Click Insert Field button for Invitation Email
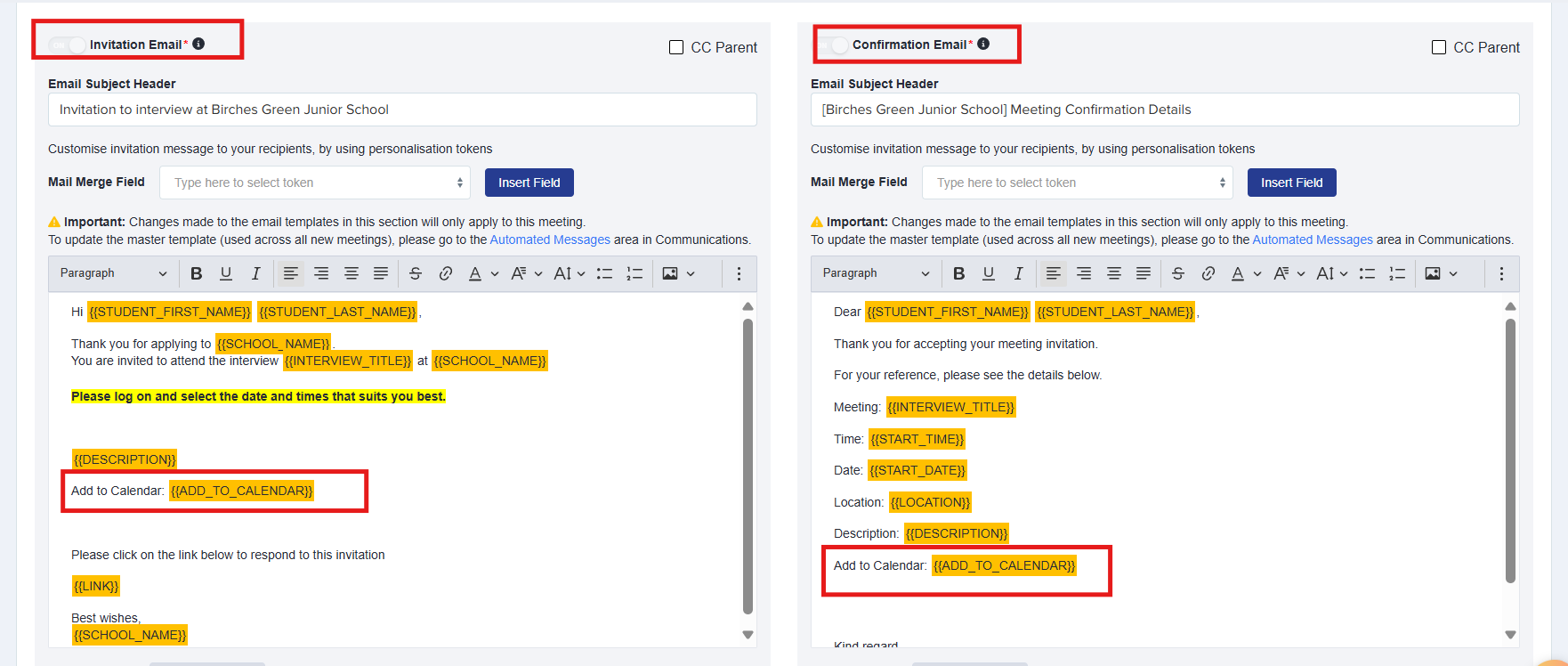The image size is (1568, 666). click(x=529, y=183)
